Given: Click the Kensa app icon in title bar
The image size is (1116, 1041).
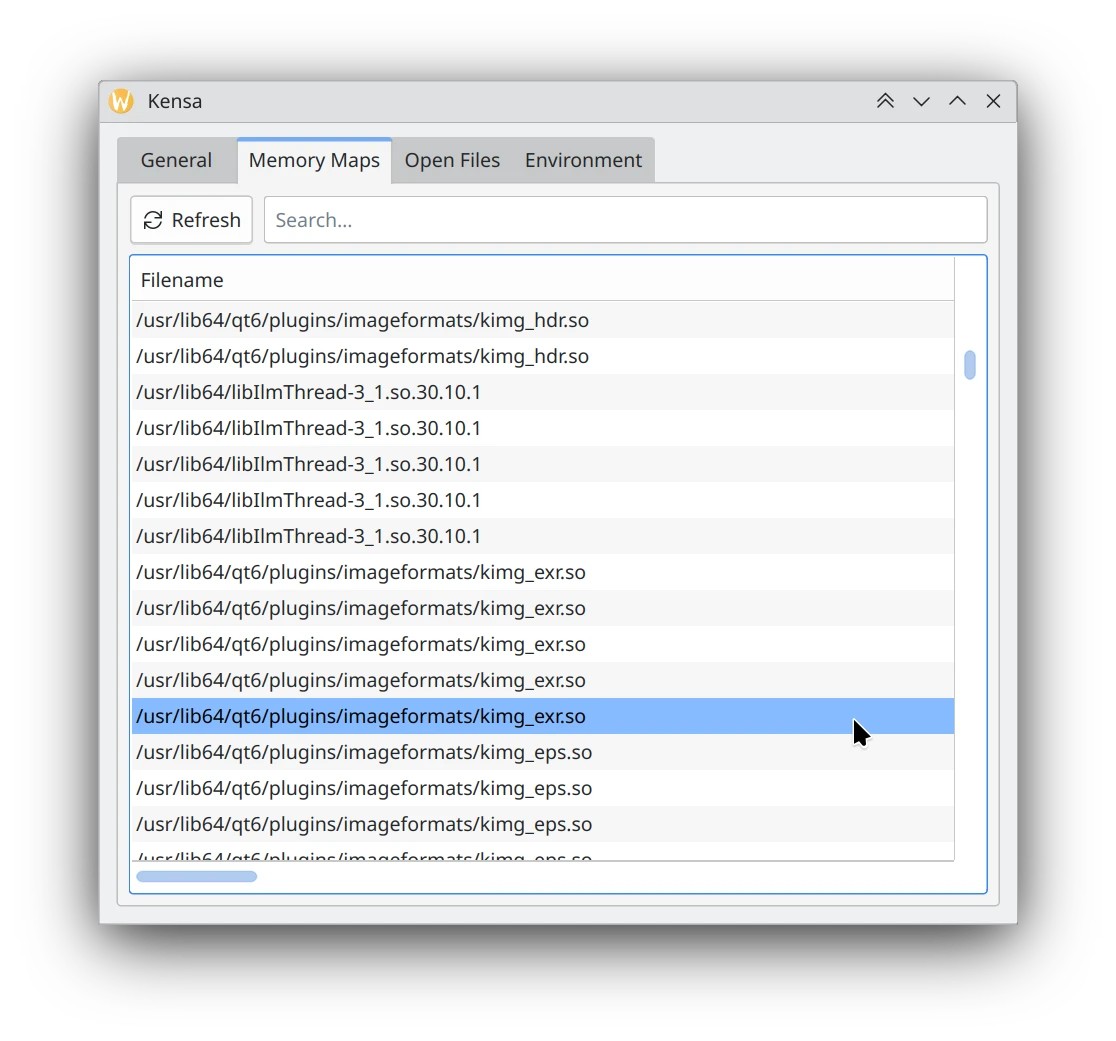Looking at the screenshot, I should (121, 101).
